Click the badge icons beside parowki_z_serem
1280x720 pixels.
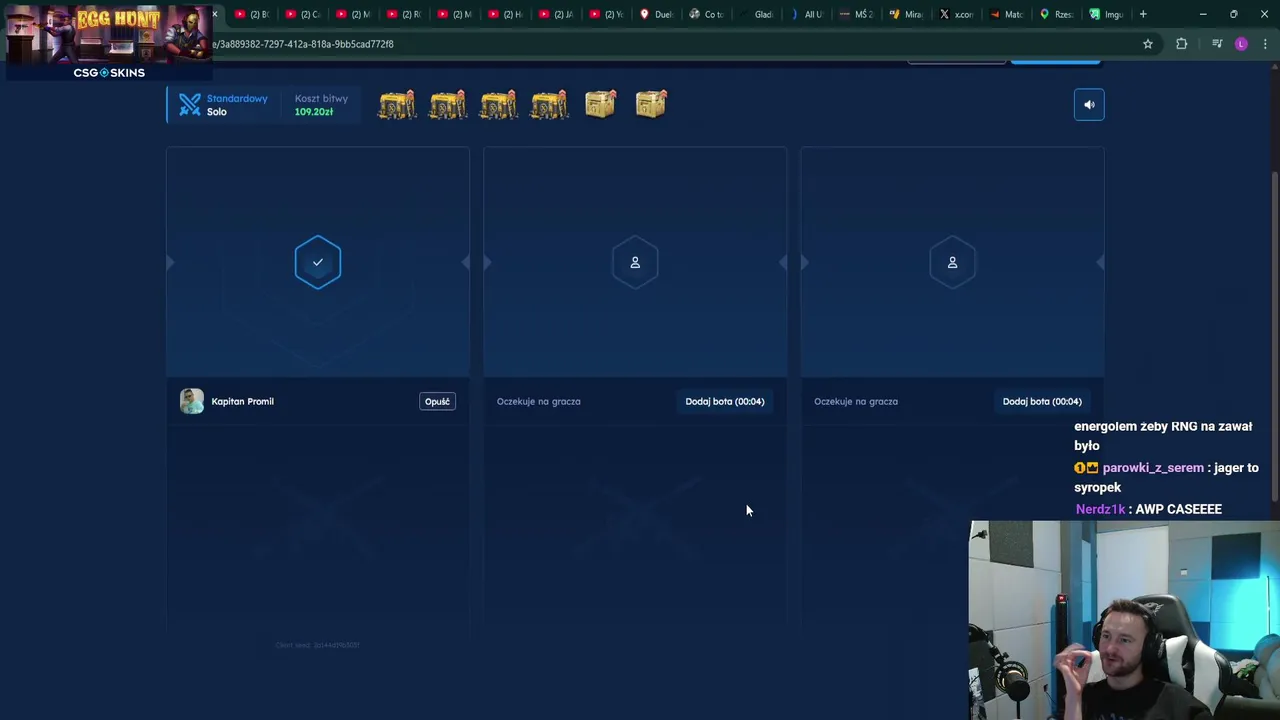tap(1086, 468)
